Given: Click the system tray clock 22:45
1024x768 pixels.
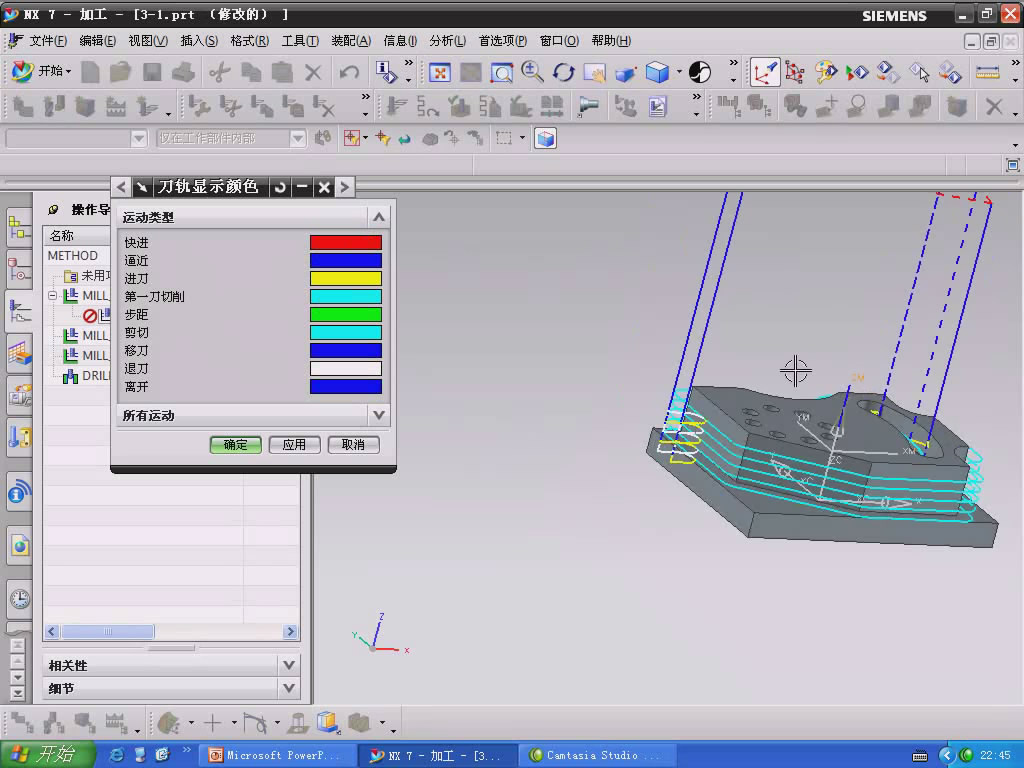Looking at the screenshot, I should click(995, 756).
